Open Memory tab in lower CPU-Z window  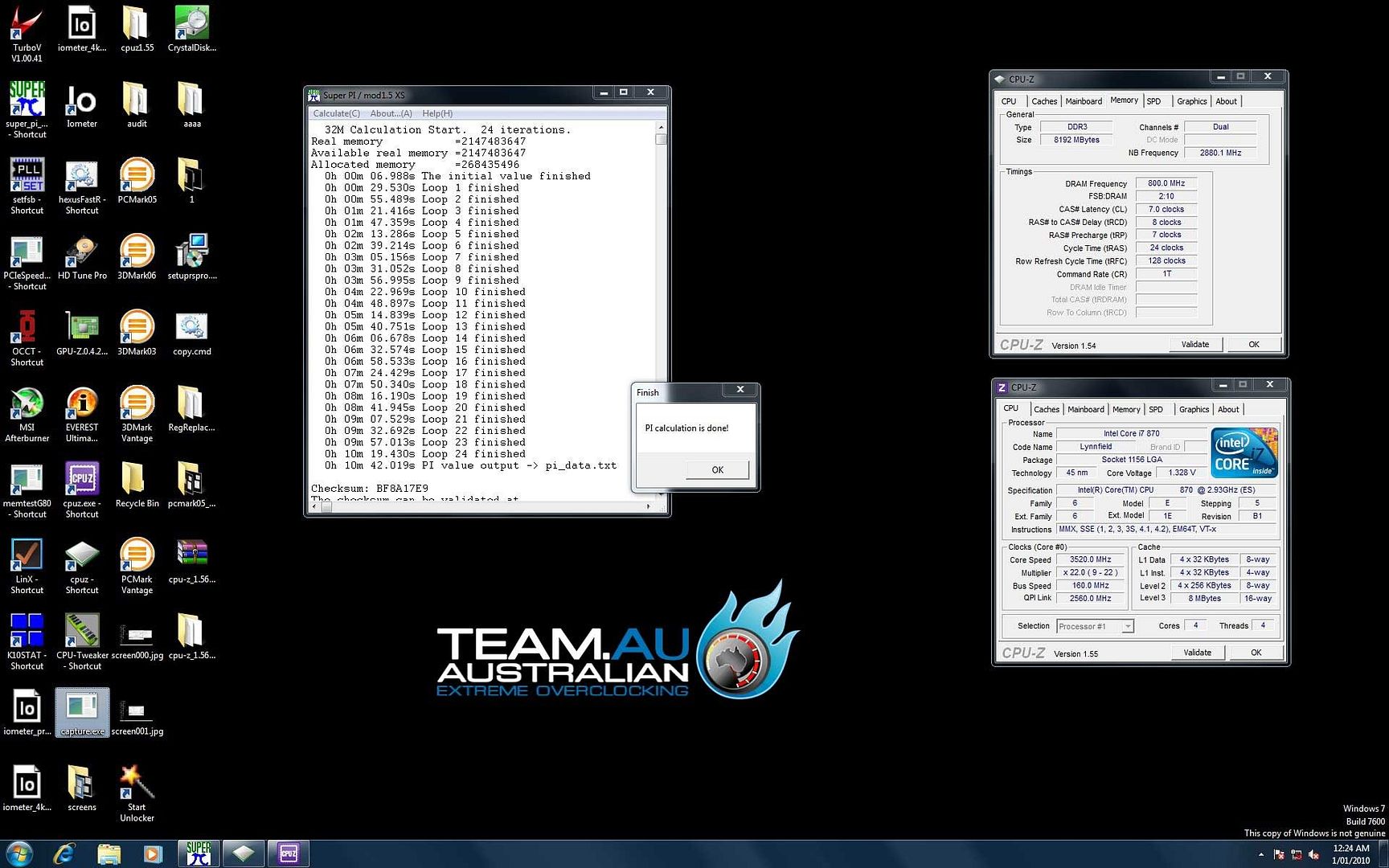(x=1126, y=410)
